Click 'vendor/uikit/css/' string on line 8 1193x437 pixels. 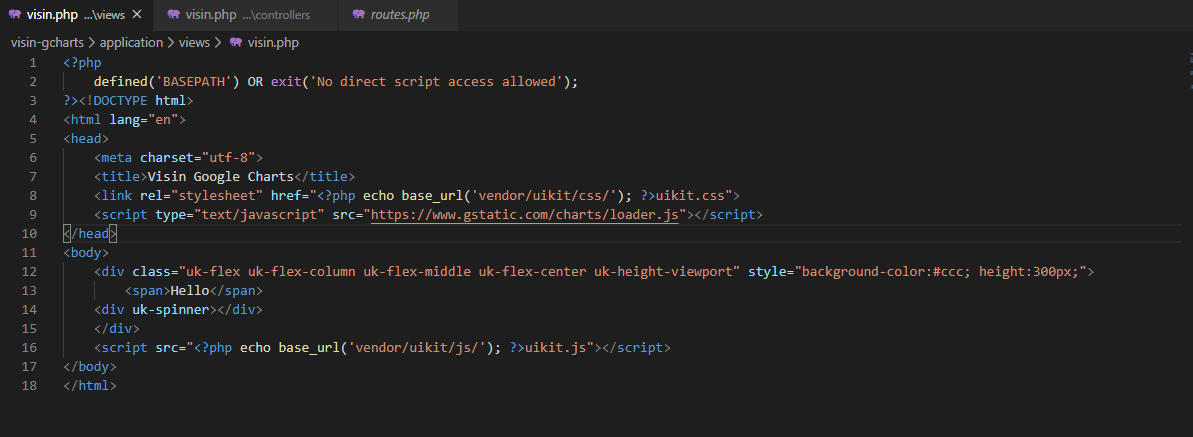point(543,196)
